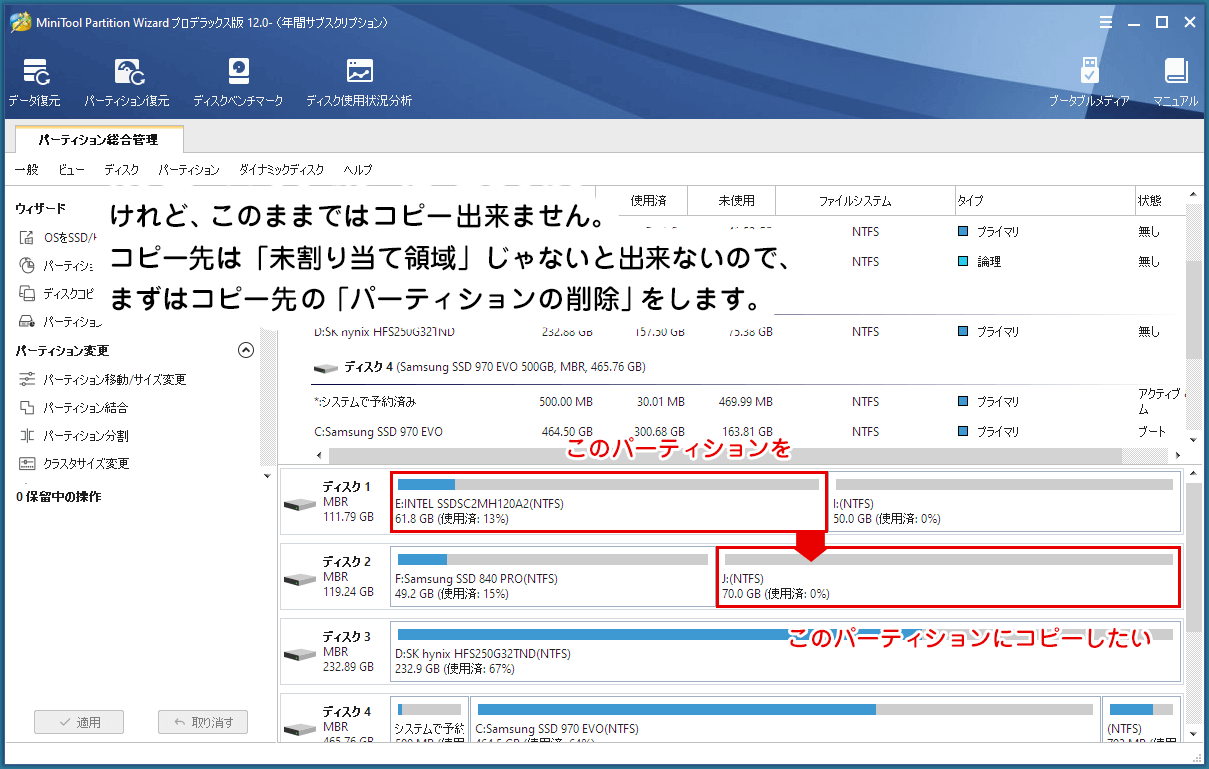The width and height of the screenshot is (1209, 769).
Task: Sort by the タイプ column header
Action: (x=1043, y=201)
